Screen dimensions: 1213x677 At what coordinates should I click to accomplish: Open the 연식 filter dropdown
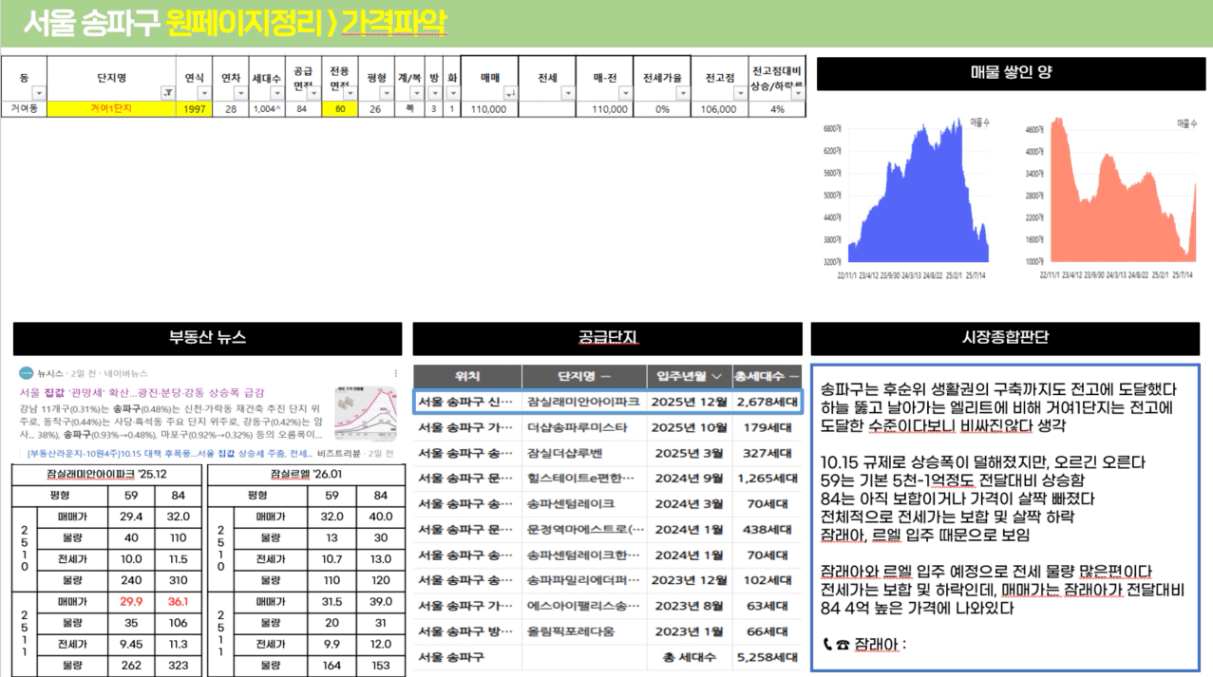point(205,93)
